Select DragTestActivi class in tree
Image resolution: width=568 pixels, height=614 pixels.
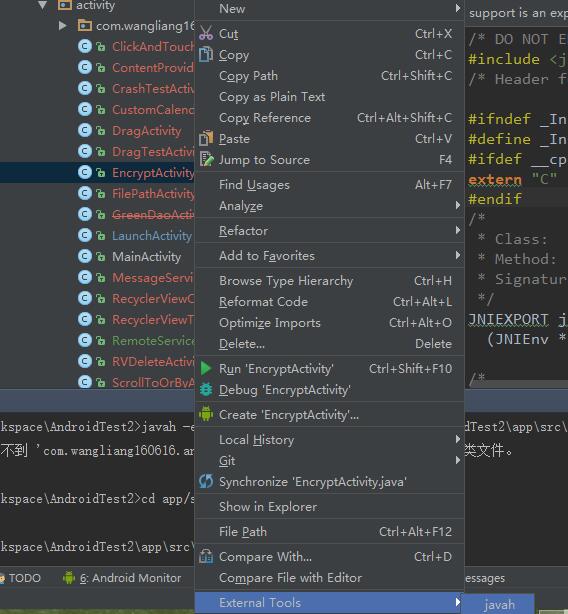tap(153, 152)
